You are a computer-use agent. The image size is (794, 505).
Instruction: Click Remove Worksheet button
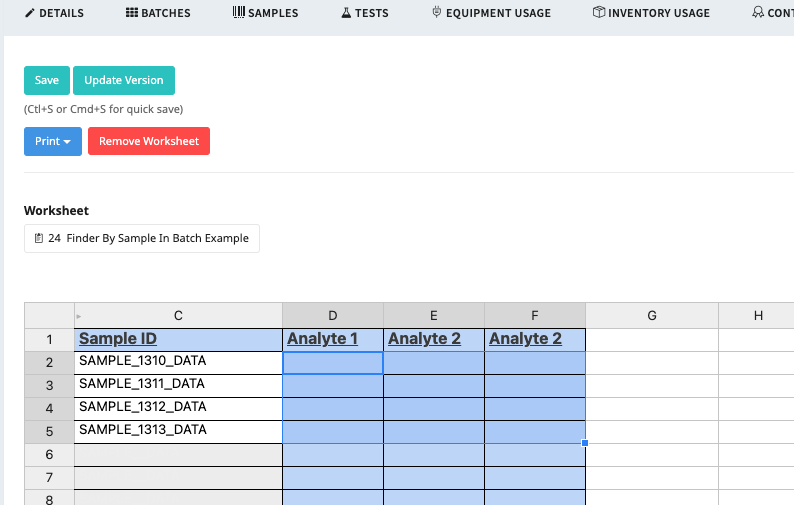tap(149, 141)
